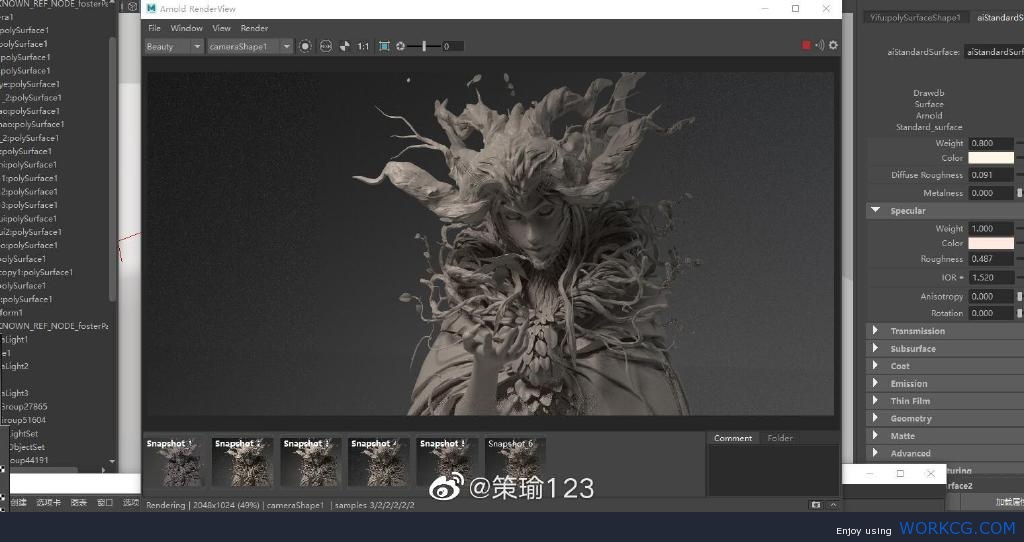Open the Window menu in RenderView

[186, 28]
